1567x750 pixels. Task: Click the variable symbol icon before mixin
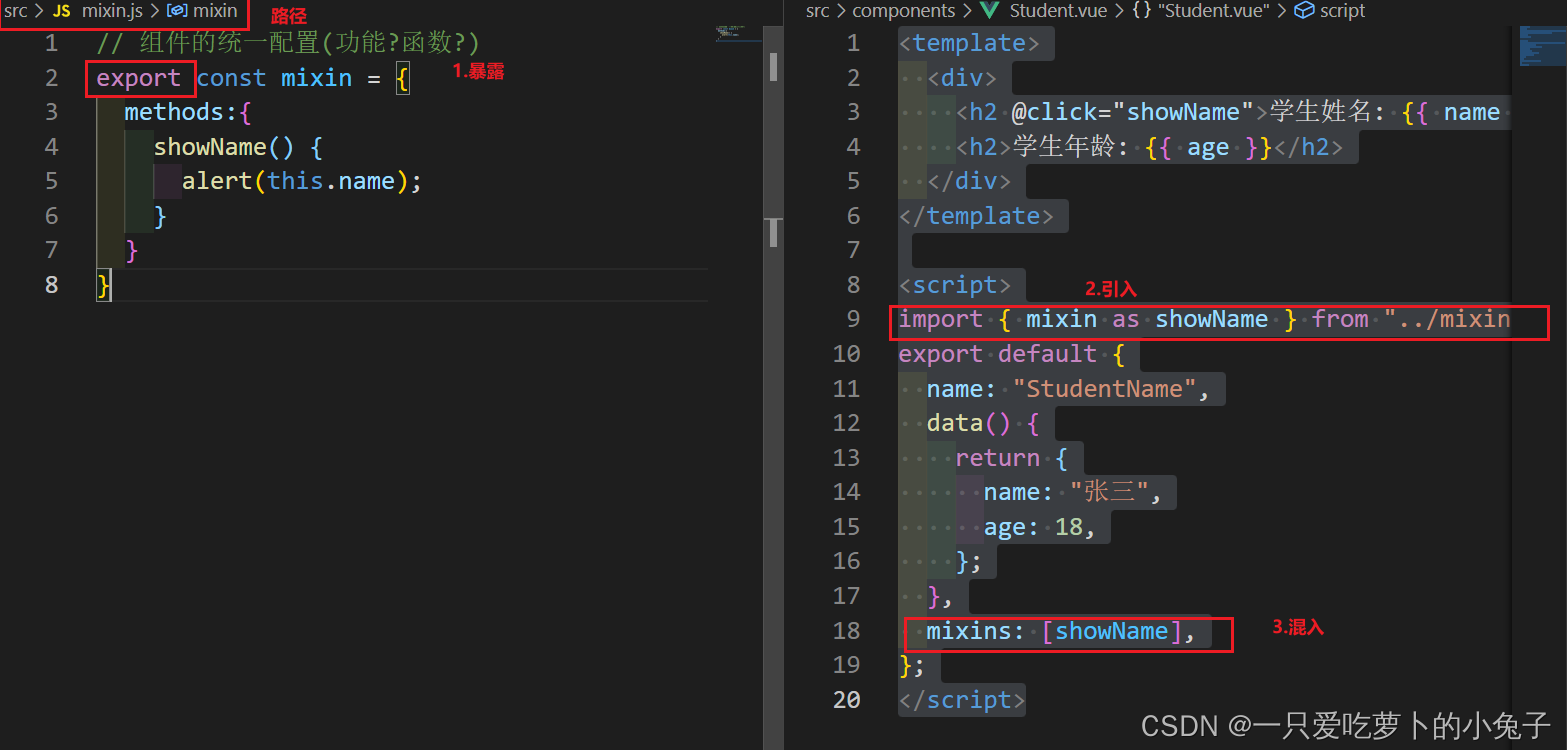(177, 12)
